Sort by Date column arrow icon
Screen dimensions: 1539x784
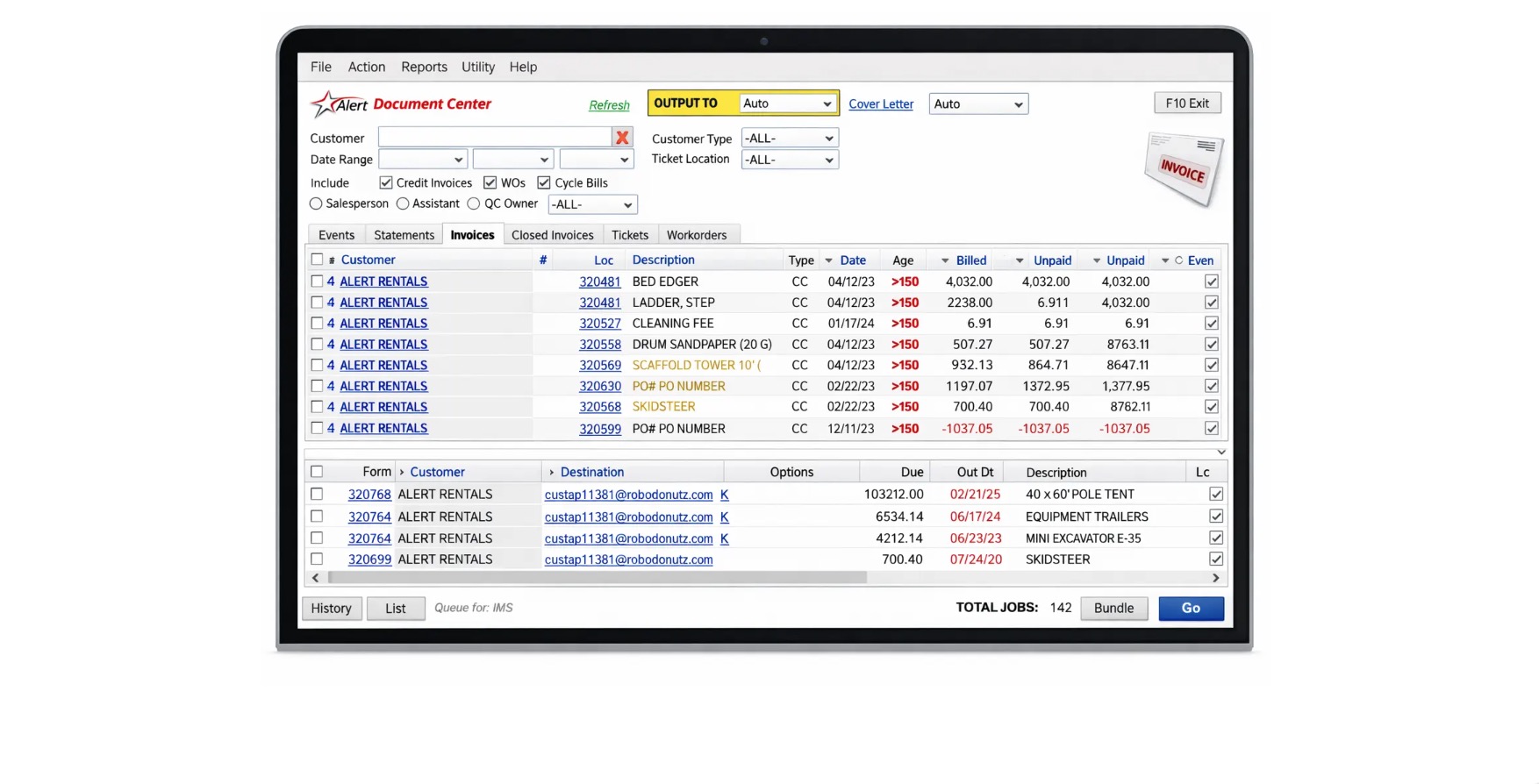828,260
